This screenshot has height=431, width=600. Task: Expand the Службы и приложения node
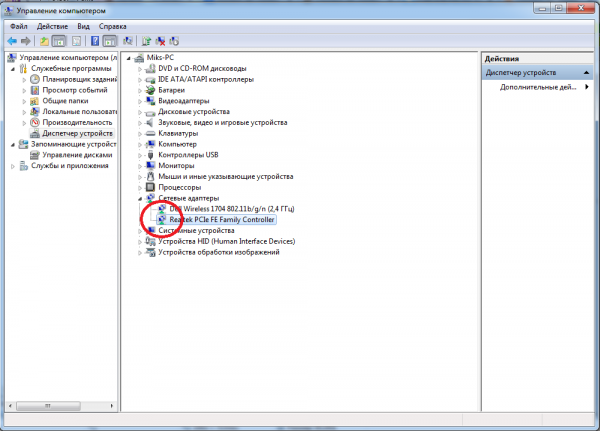coord(13,166)
